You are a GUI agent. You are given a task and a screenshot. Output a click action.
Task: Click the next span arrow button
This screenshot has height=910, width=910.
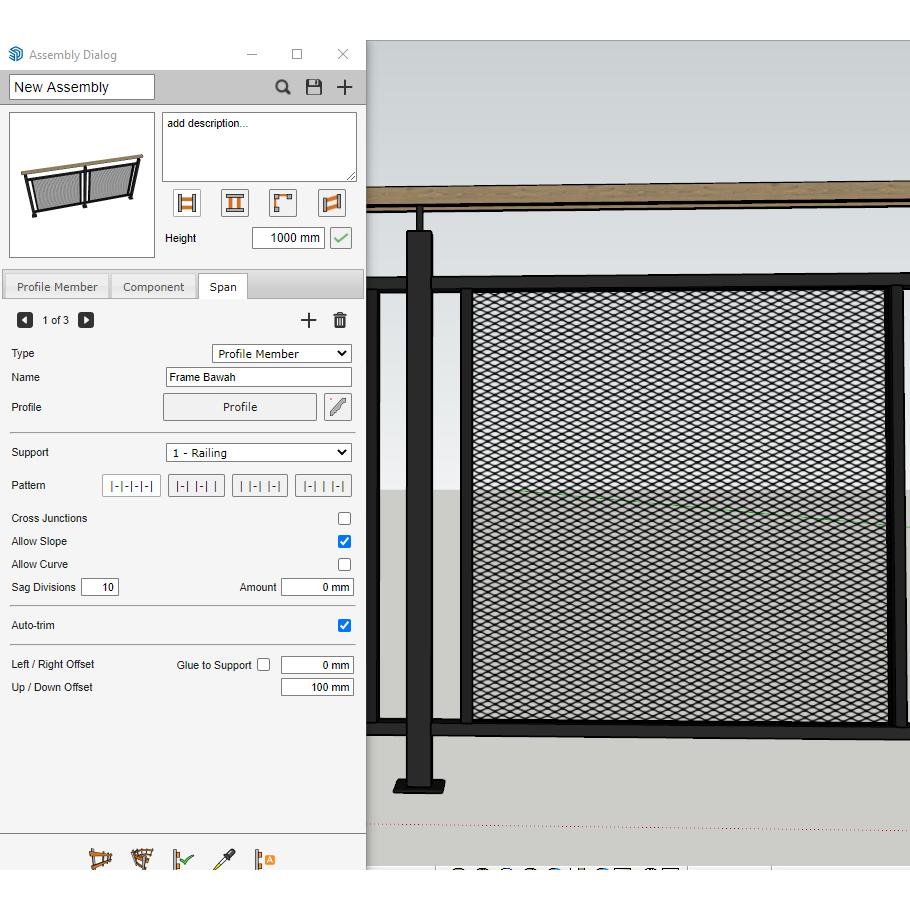tap(85, 320)
